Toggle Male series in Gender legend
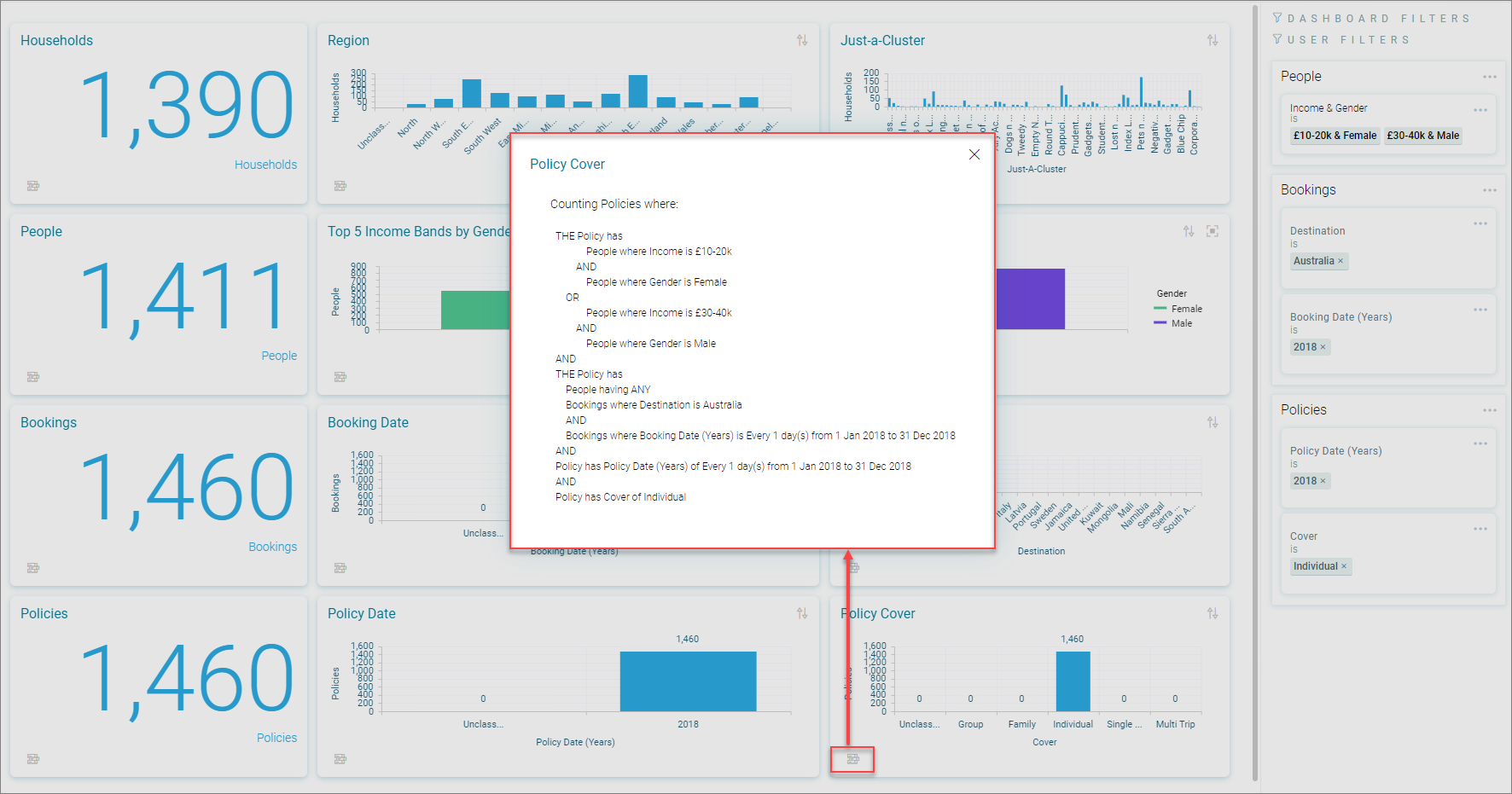This screenshot has width=1512, height=794. 1173,323
